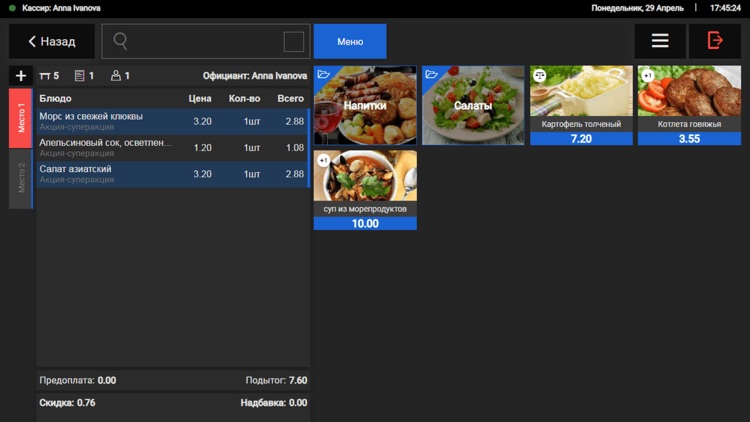Click the price 10.00 on soup tile
750x422 pixels.
coord(365,223)
